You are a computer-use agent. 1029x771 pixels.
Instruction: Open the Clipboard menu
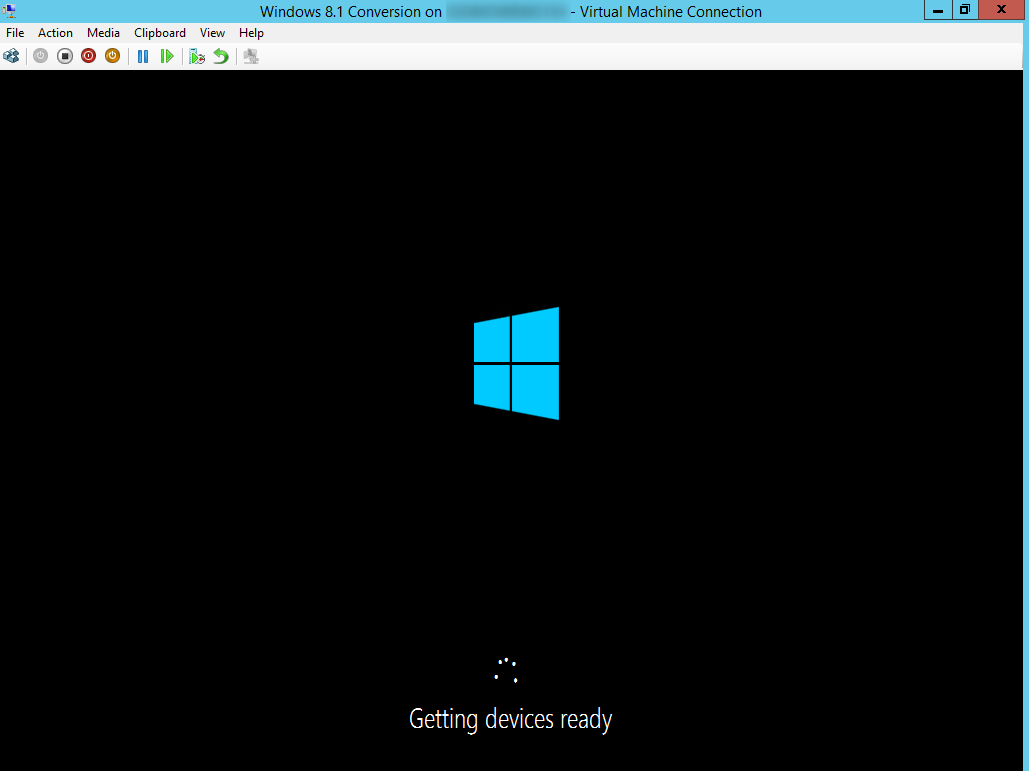(x=159, y=33)
